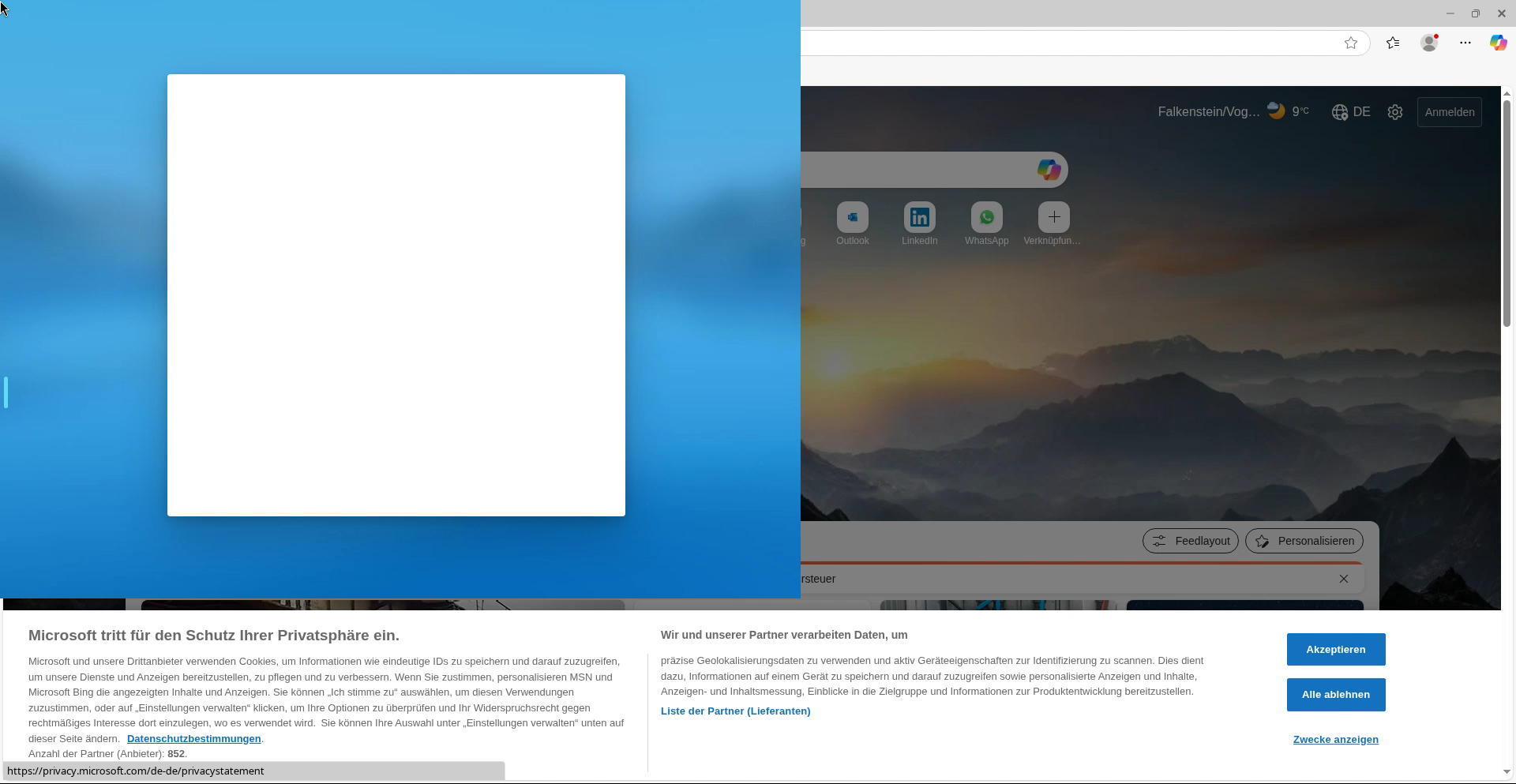Image resolution: width=1516 pixels, height=784 pixels.
Task: Open page settings gear icon
Action: tap(1395, 112)
